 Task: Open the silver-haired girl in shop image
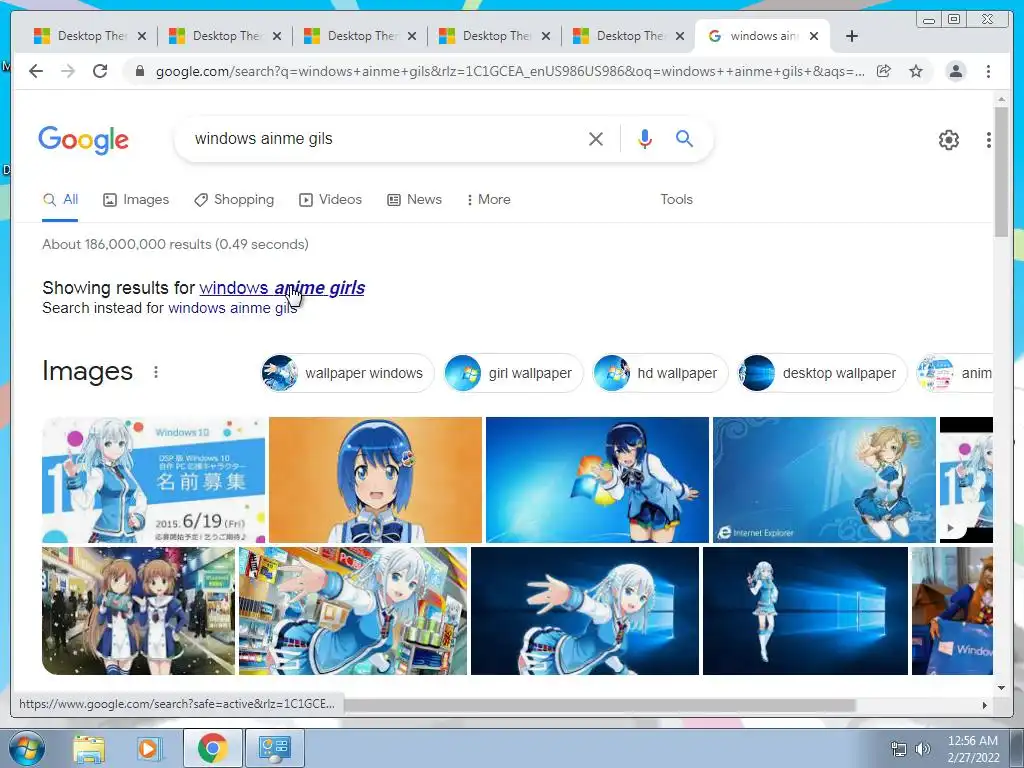353,611
